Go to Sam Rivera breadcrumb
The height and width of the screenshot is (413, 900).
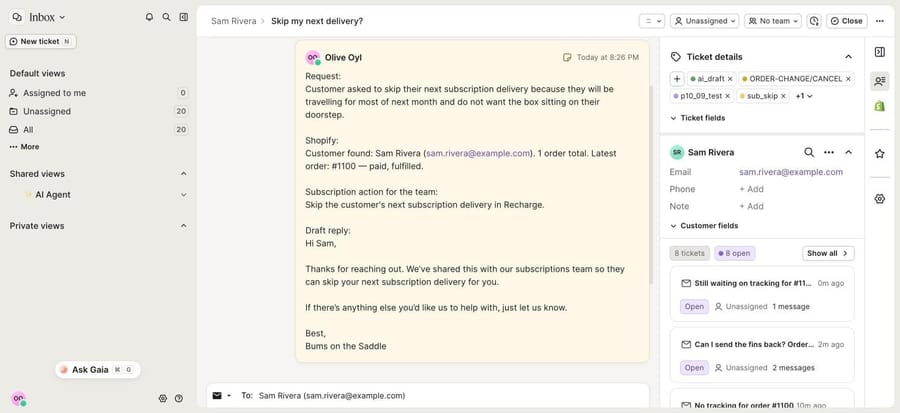click(x=234, y=21)
